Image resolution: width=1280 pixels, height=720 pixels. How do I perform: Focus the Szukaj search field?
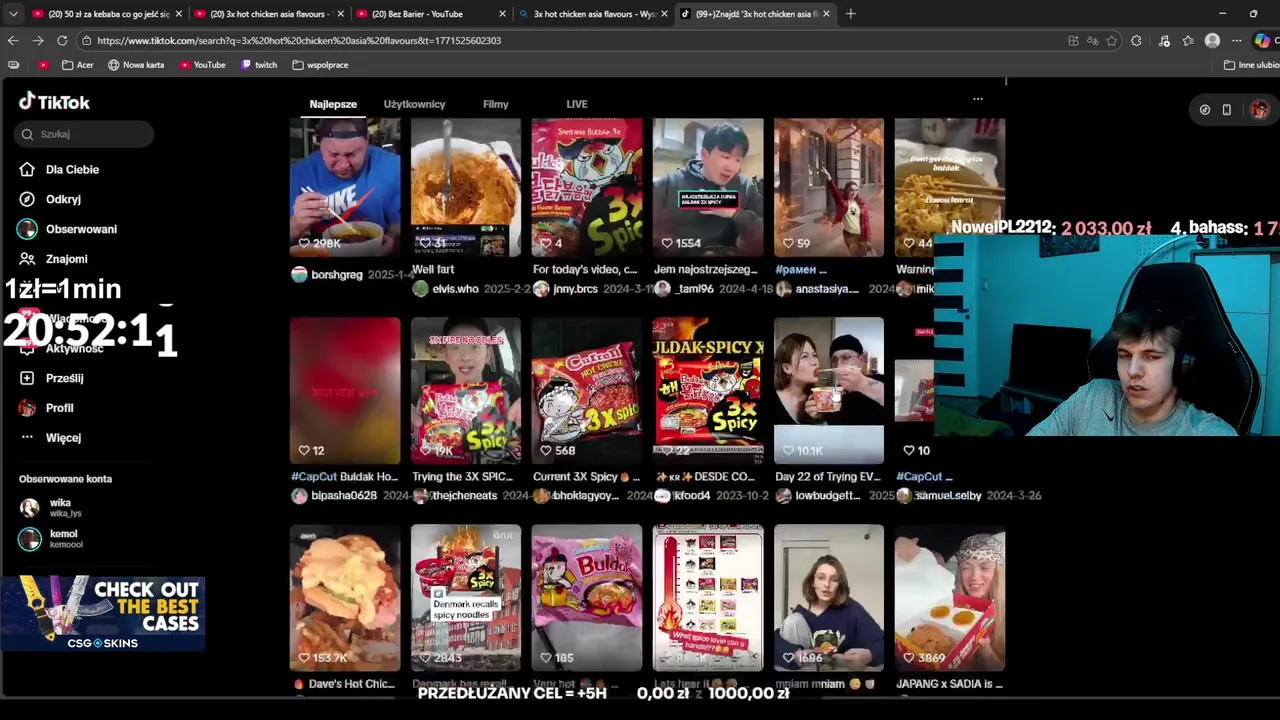coord(84,134)
